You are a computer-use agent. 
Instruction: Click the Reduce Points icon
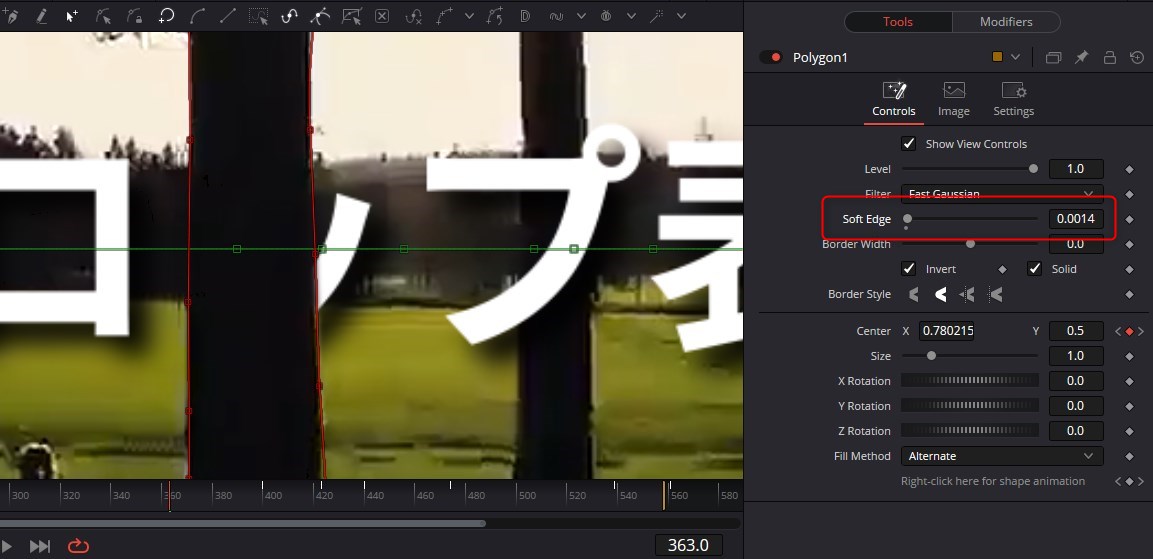coord(414,15)
